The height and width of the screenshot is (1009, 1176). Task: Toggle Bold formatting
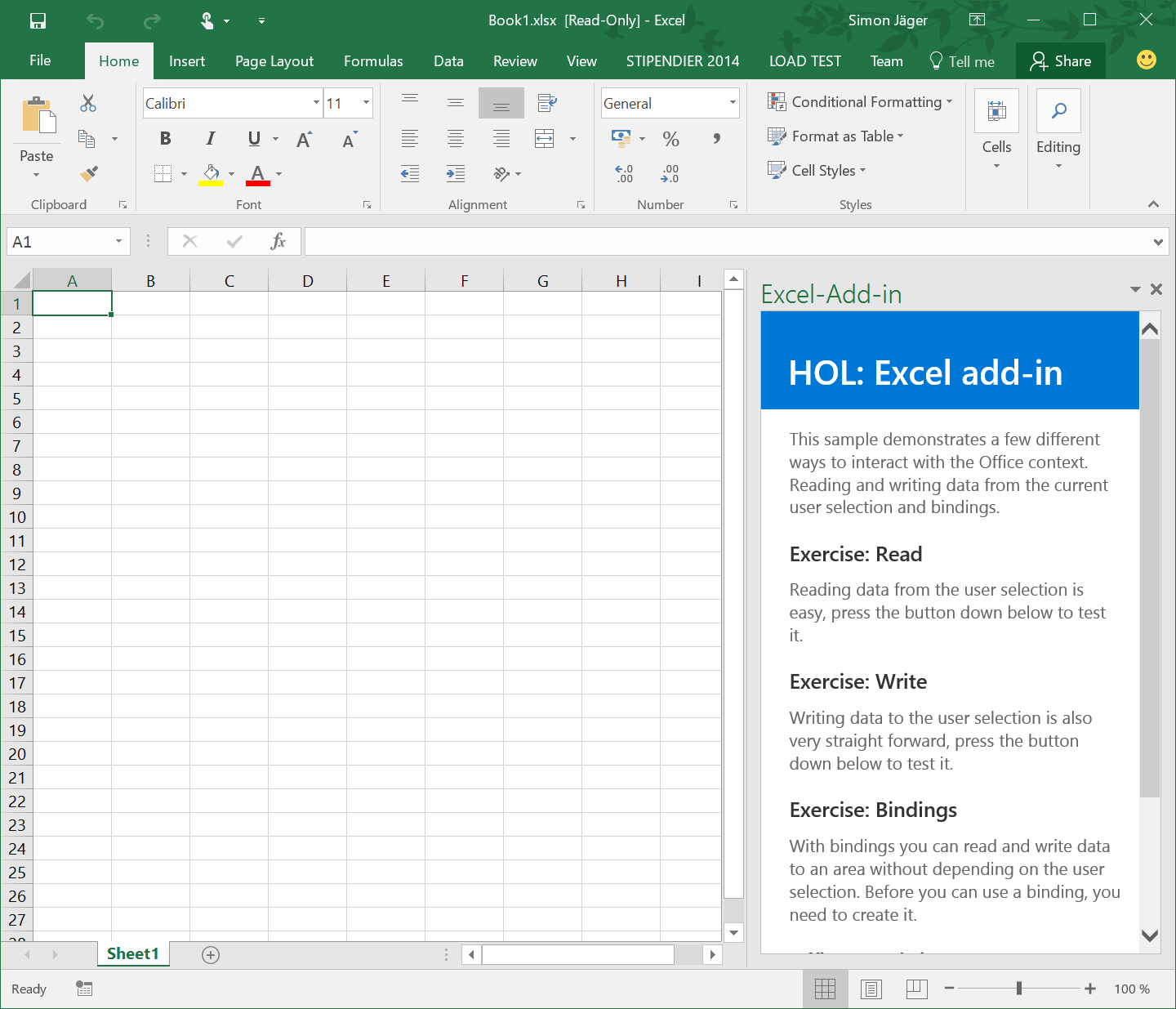(x=166, y=139)
